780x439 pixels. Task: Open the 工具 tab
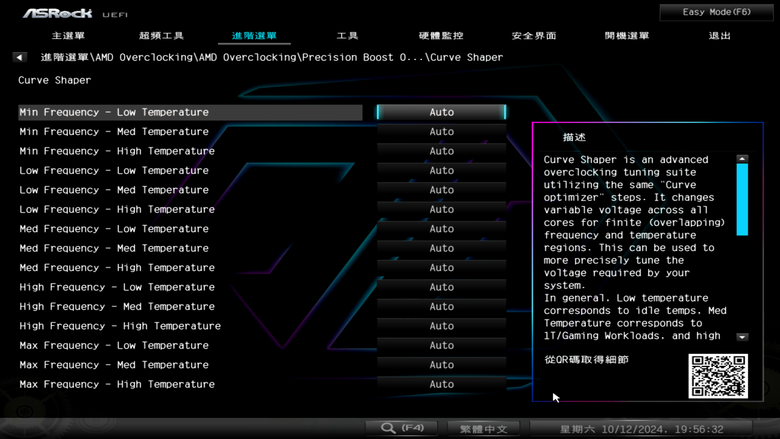pyautogui.click(x=347, y=36)
